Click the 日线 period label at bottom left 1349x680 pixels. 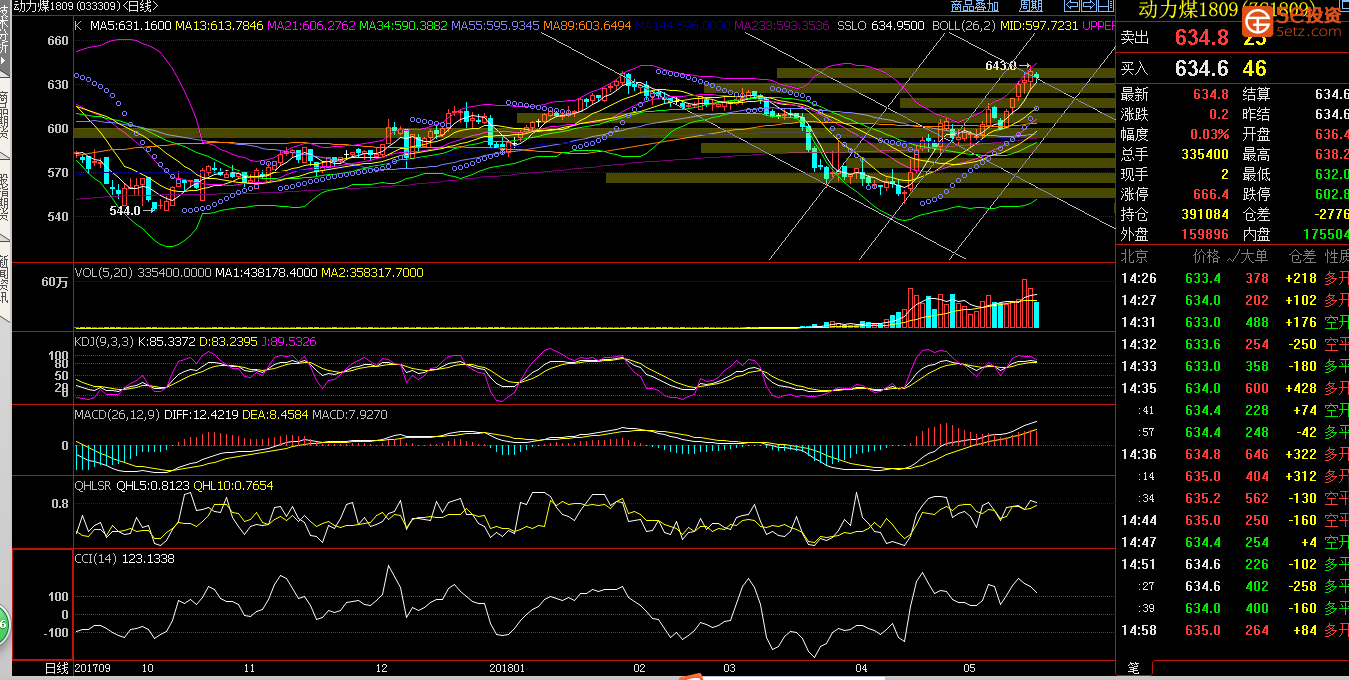(57, 668)
